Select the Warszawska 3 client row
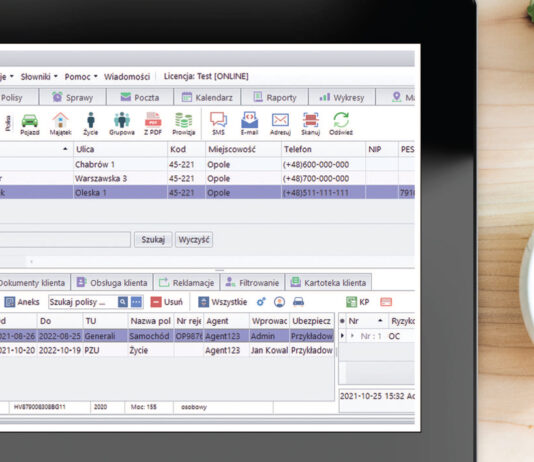Image resolution: width=534 pixels, height=462 pixels. coord(207,178)
